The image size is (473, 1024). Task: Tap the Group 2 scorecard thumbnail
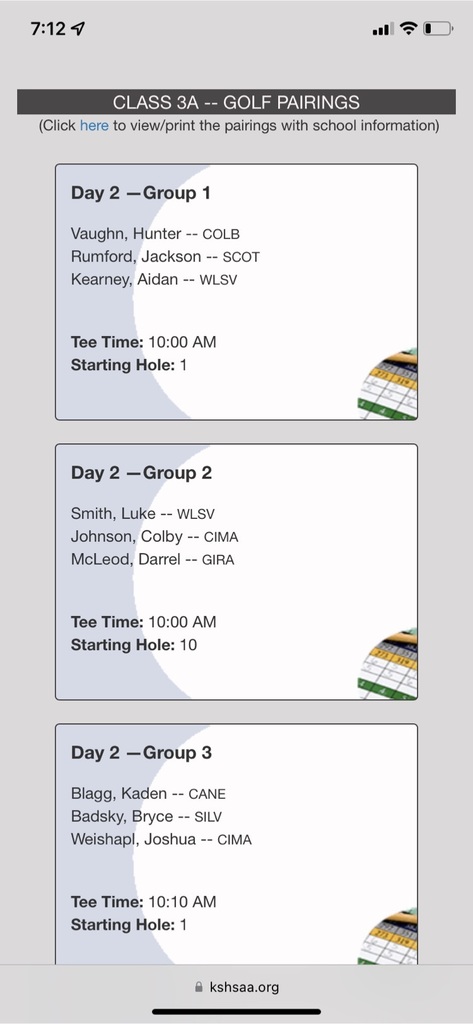coord(388,664)
